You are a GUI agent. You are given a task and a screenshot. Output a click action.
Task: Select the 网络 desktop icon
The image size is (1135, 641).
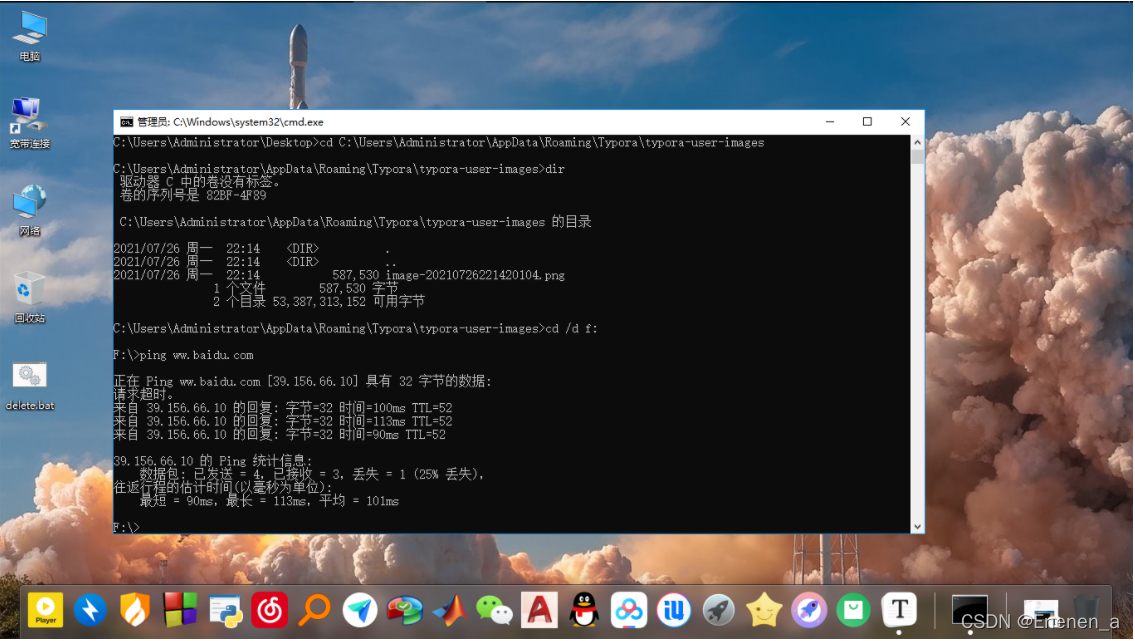[x=29, y=205]
